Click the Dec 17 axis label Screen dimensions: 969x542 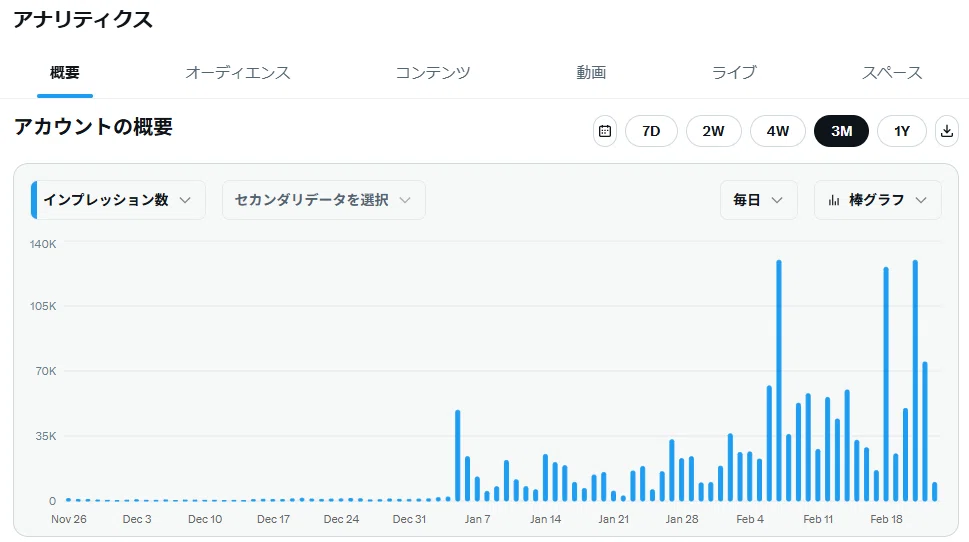click(x=273, y=519)
